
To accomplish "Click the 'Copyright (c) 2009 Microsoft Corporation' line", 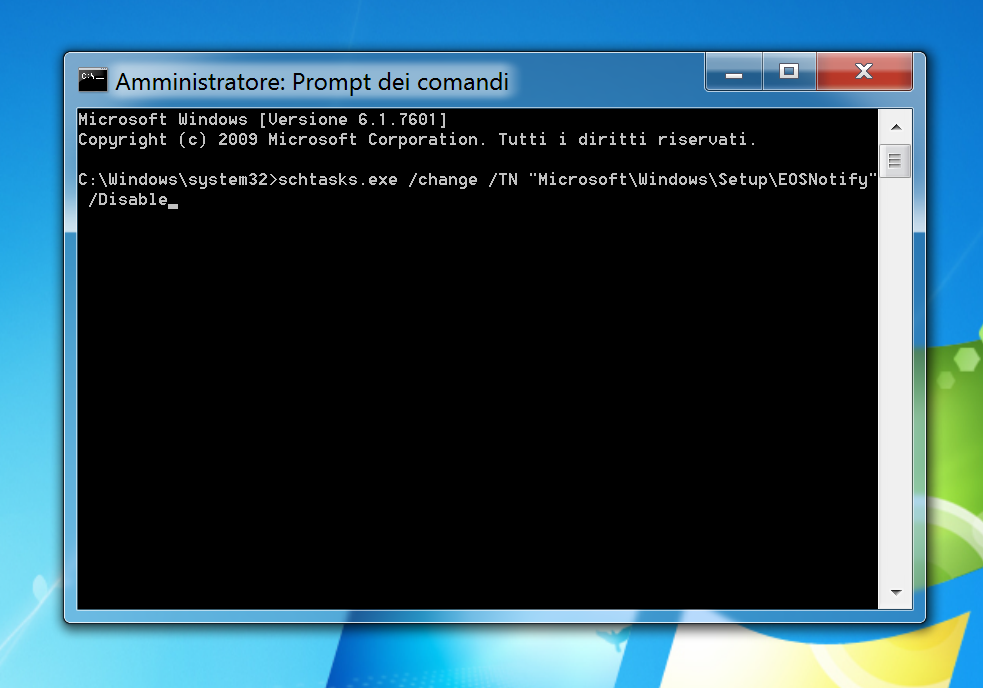I will 418,139.
